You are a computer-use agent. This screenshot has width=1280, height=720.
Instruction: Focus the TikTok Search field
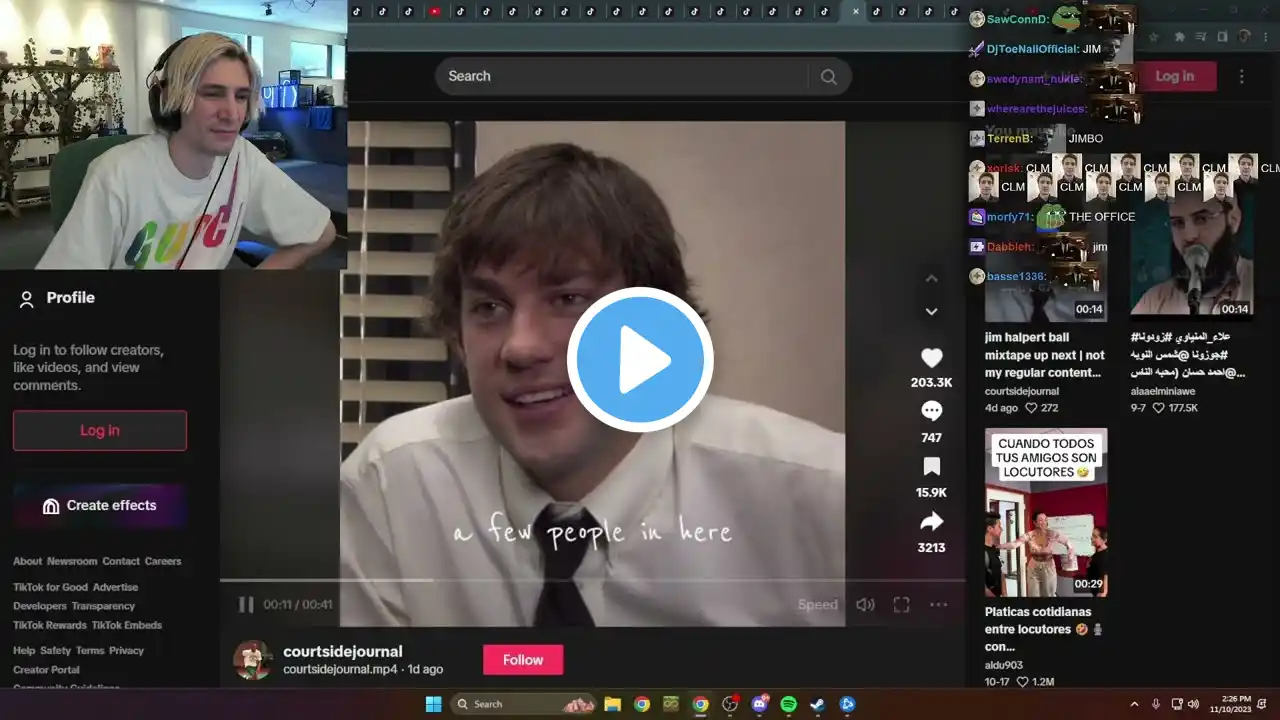(x=643, y=76)
